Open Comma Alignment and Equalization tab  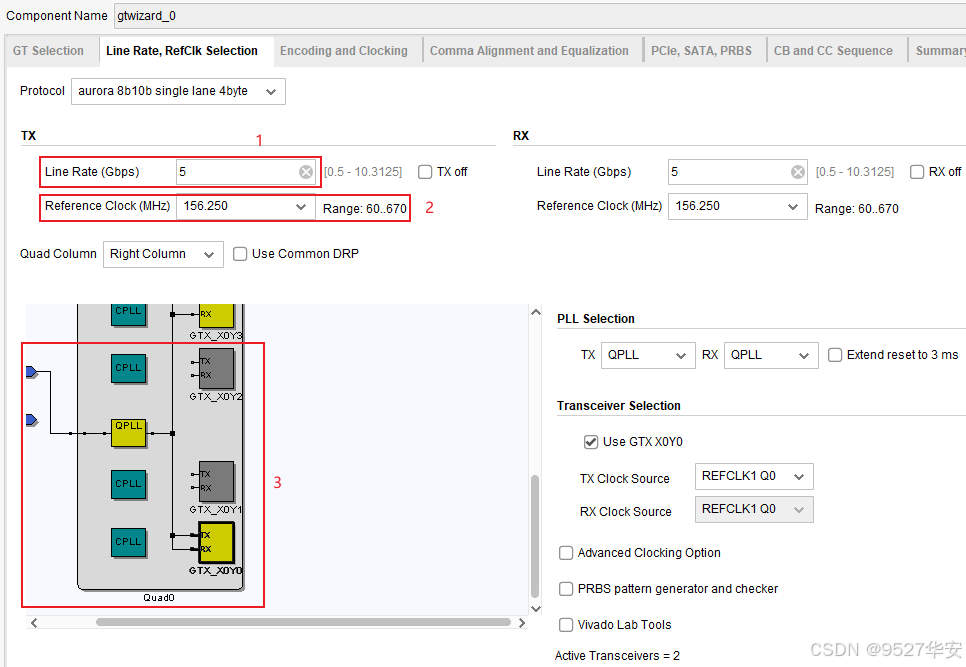529,51
